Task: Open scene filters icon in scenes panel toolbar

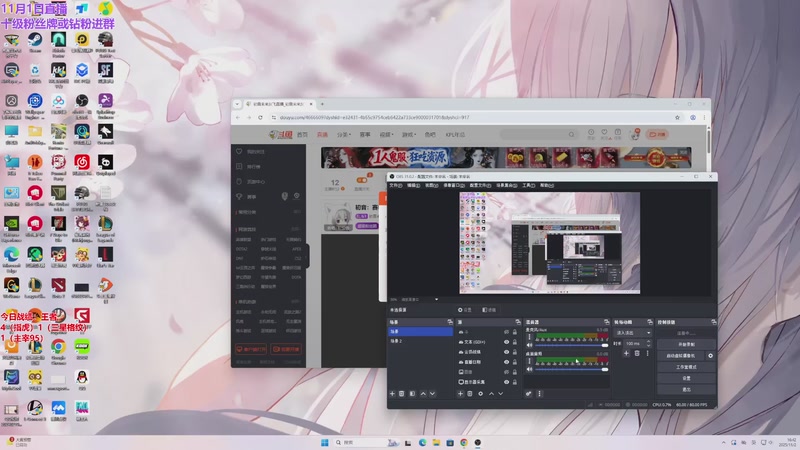Action: [412, 394]
